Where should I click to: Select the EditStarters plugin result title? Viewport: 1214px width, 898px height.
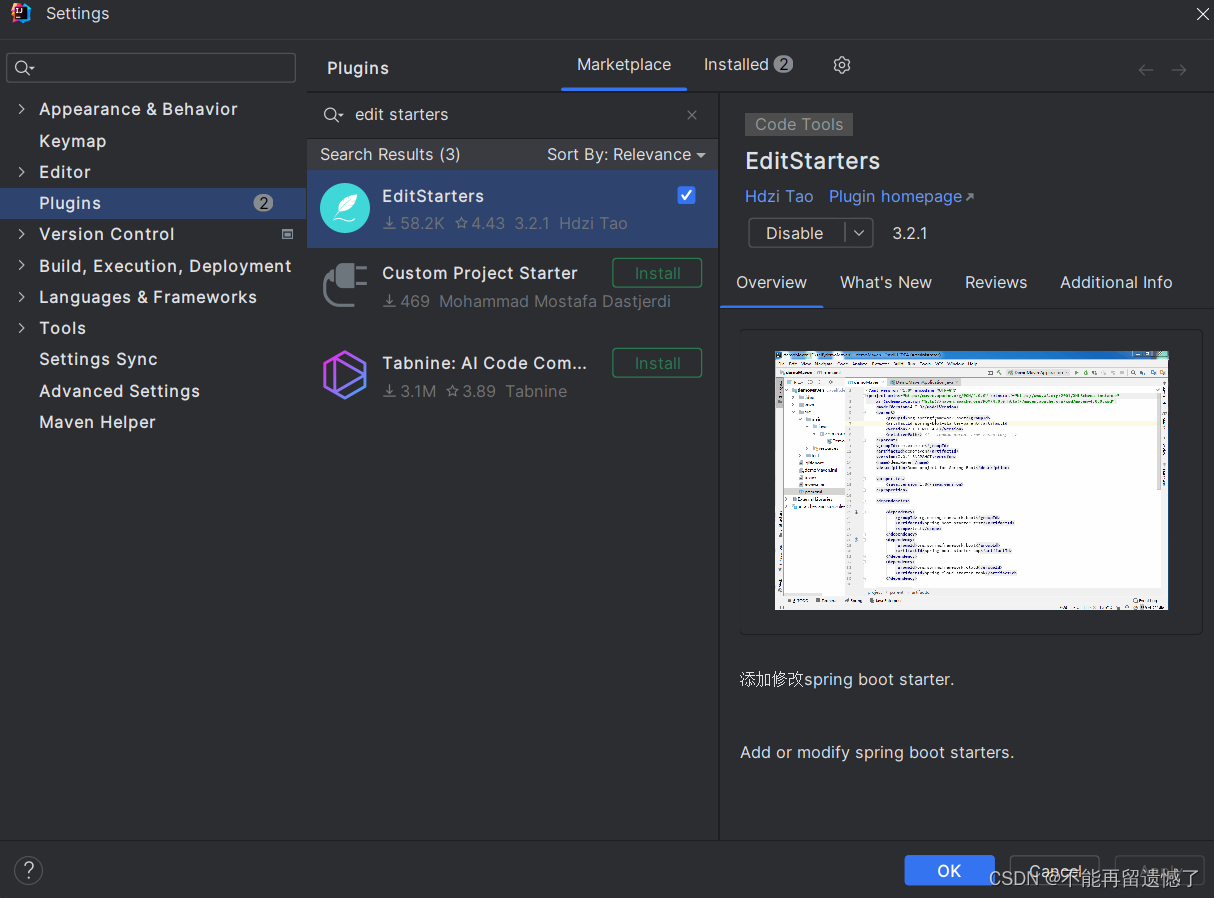point(433,196)
